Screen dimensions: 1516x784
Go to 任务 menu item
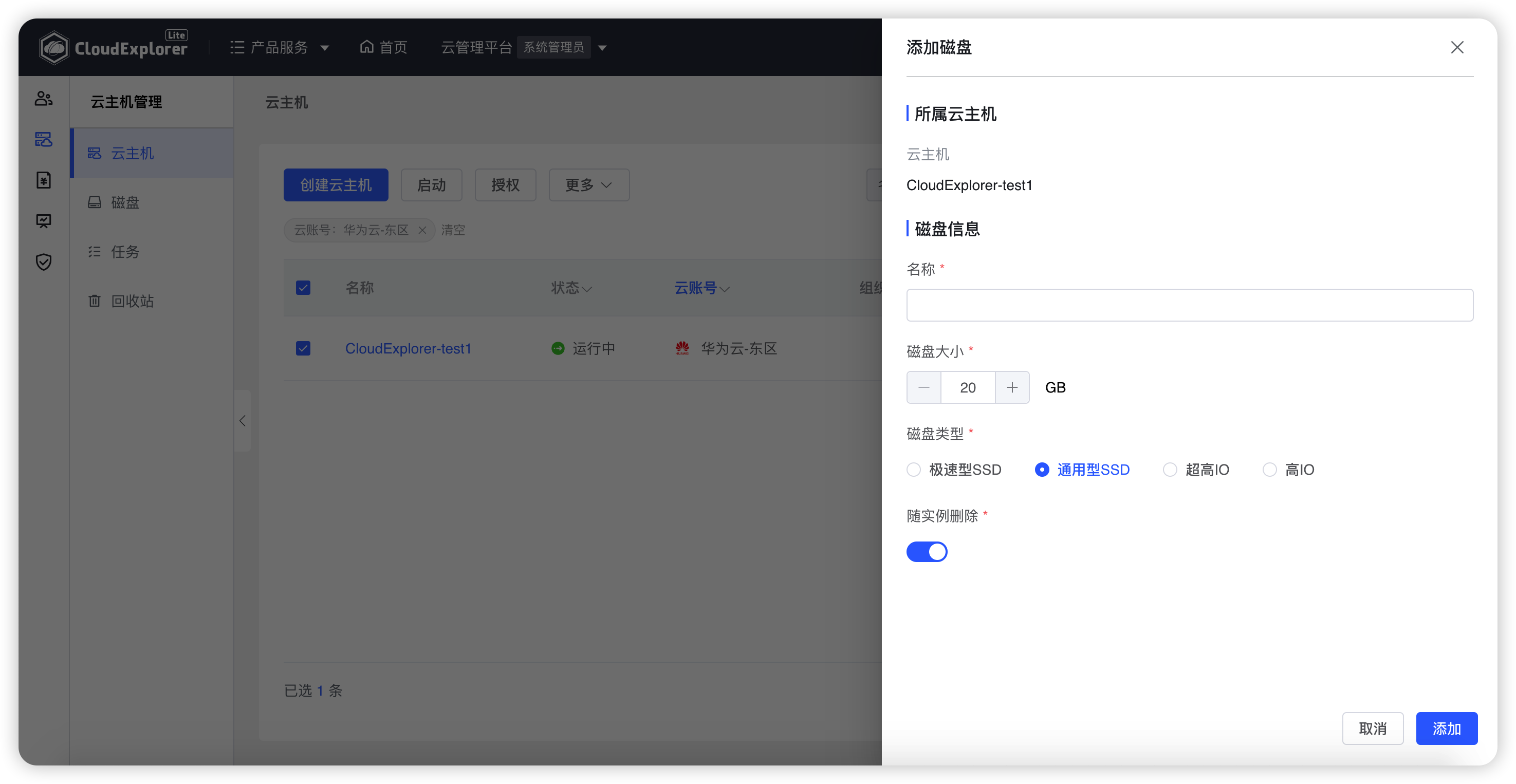click(x=152, y=252)
